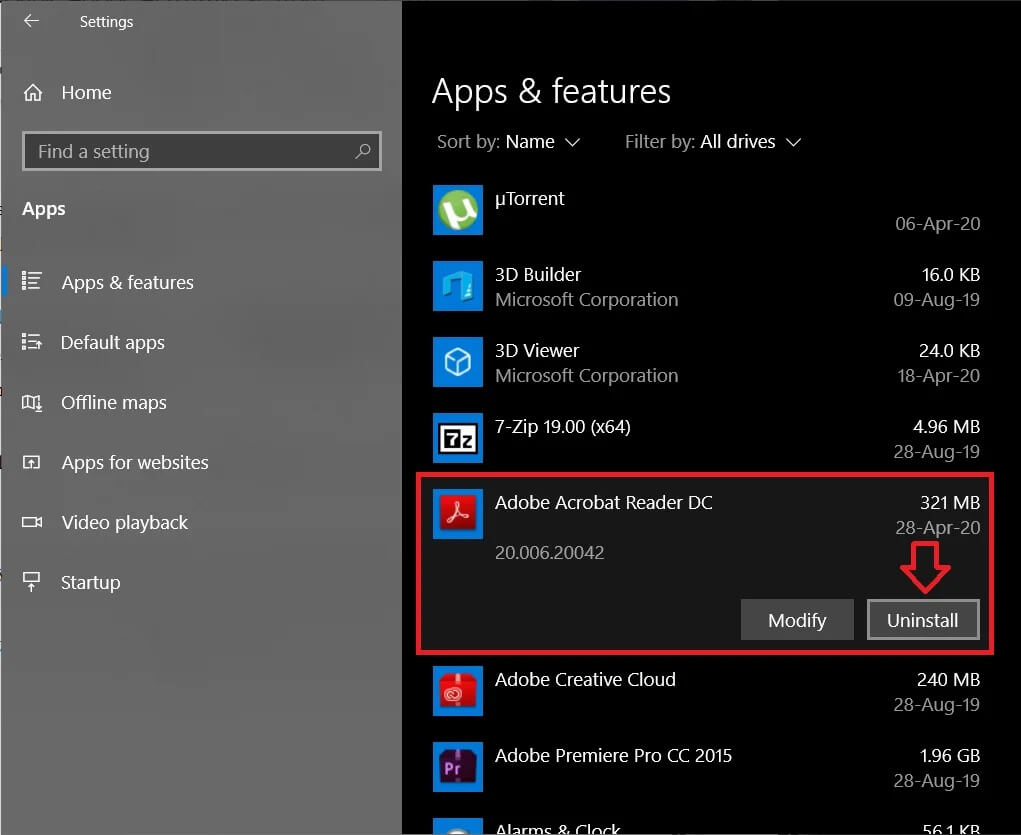Click the 16.0 KB size value
The image size is (1021, 835).
coord(951,275)
